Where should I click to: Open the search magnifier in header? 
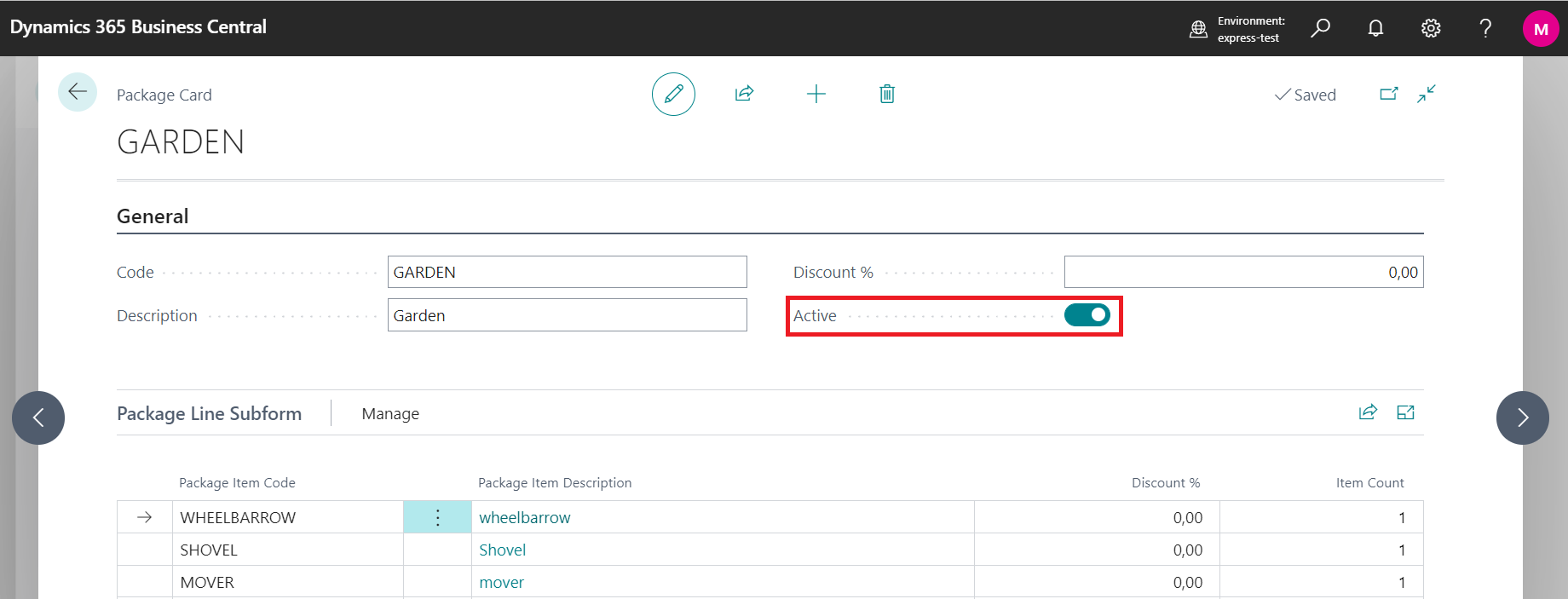tap(1320, 28)
